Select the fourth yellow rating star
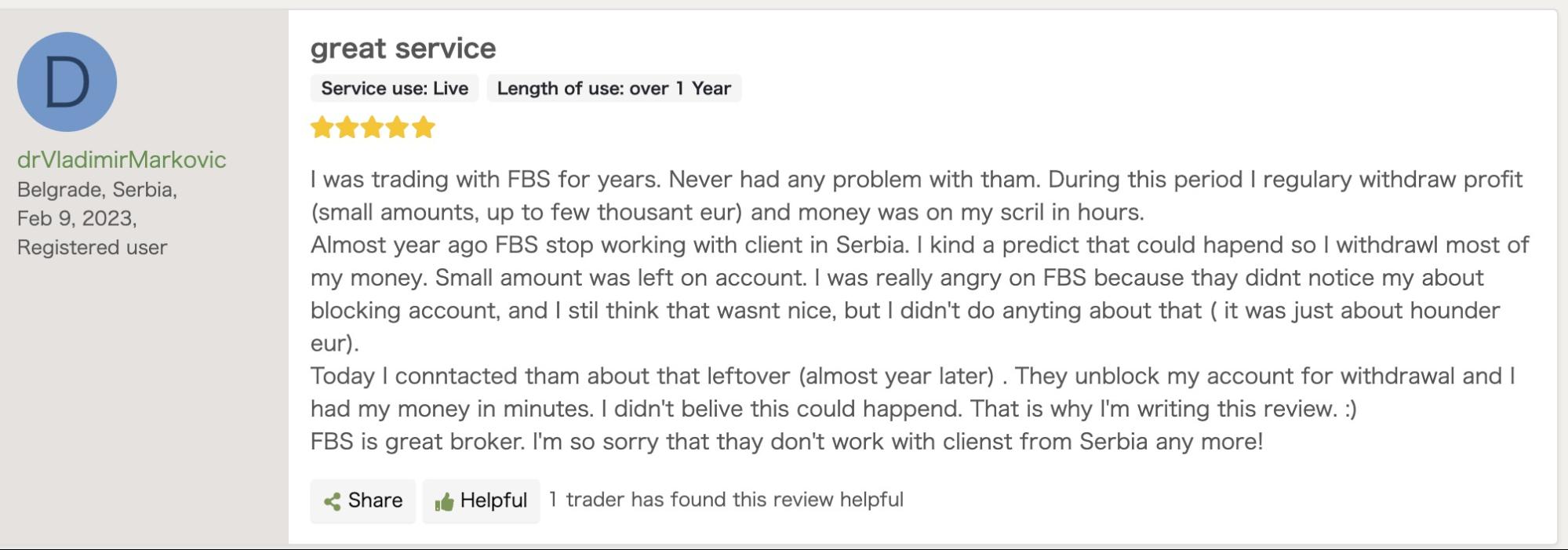This screenshot has height=550, width=1568. (x=398, y=127)
